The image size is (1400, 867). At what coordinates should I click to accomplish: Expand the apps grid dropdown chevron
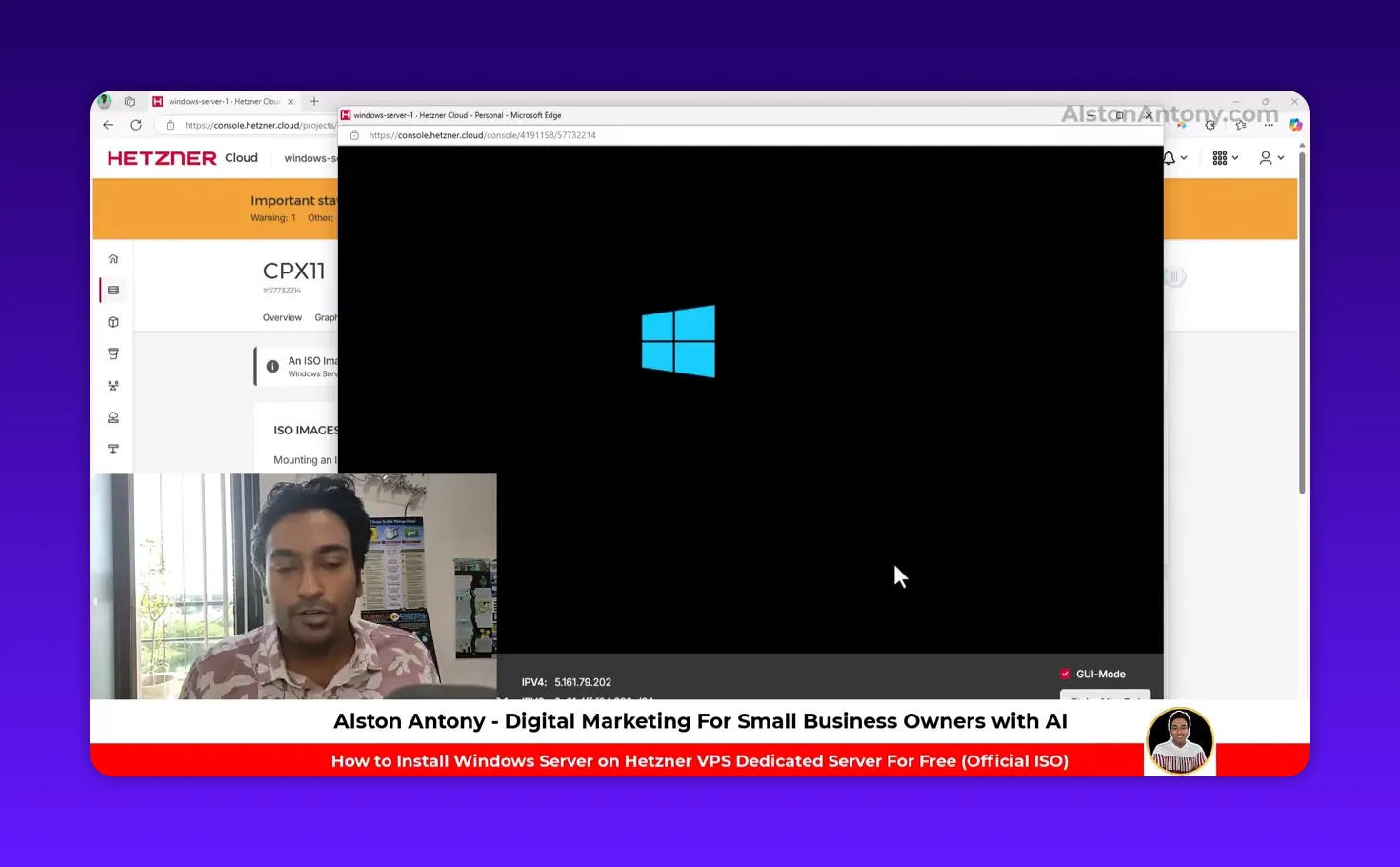(x=1235, y=157)
